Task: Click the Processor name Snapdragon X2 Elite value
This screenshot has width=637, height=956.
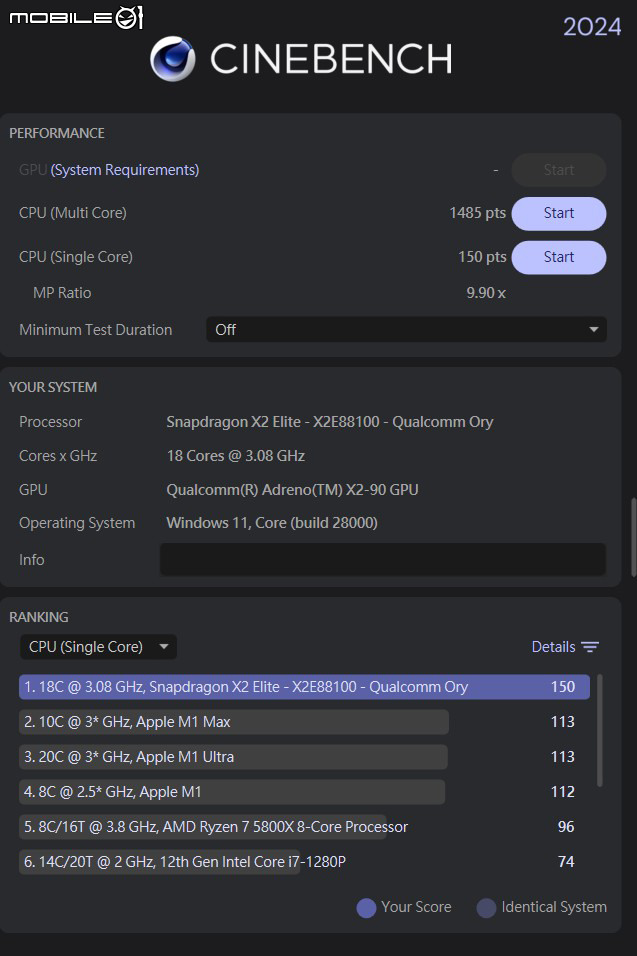Action: click(x=330, y=422)
